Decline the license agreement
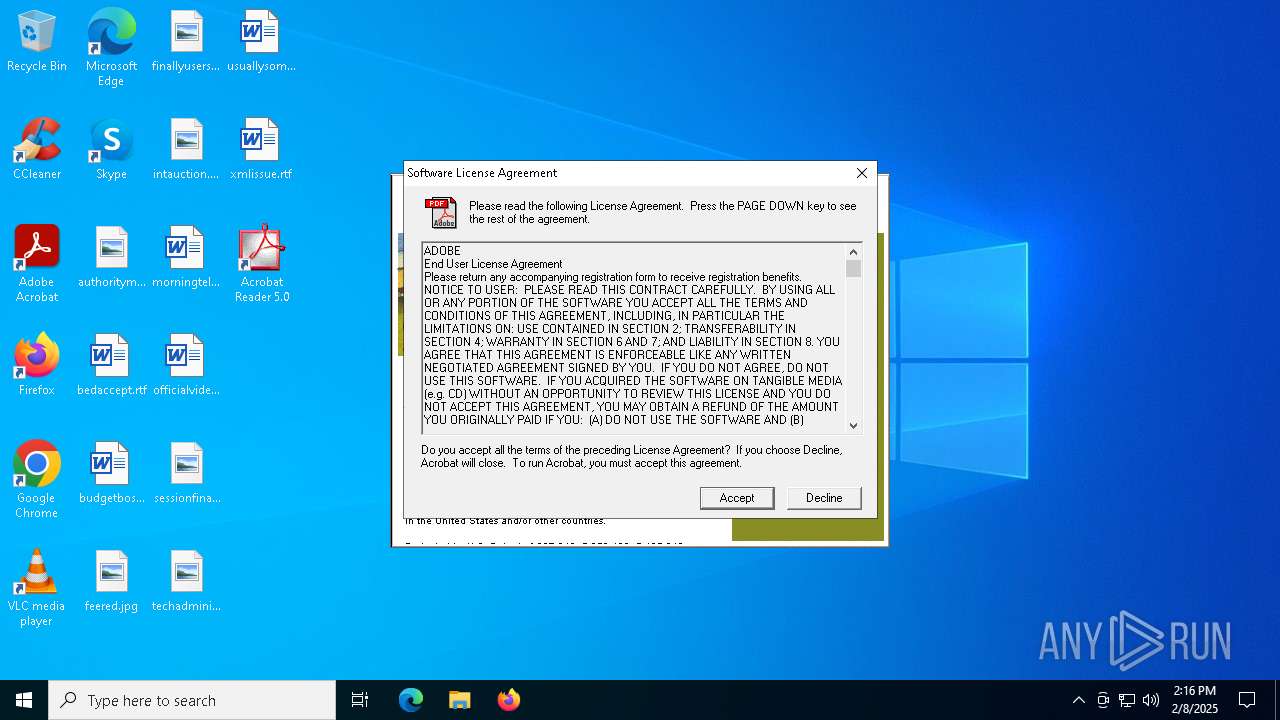The width and height of the screenshot is (1280, 720). click(824, 498)
